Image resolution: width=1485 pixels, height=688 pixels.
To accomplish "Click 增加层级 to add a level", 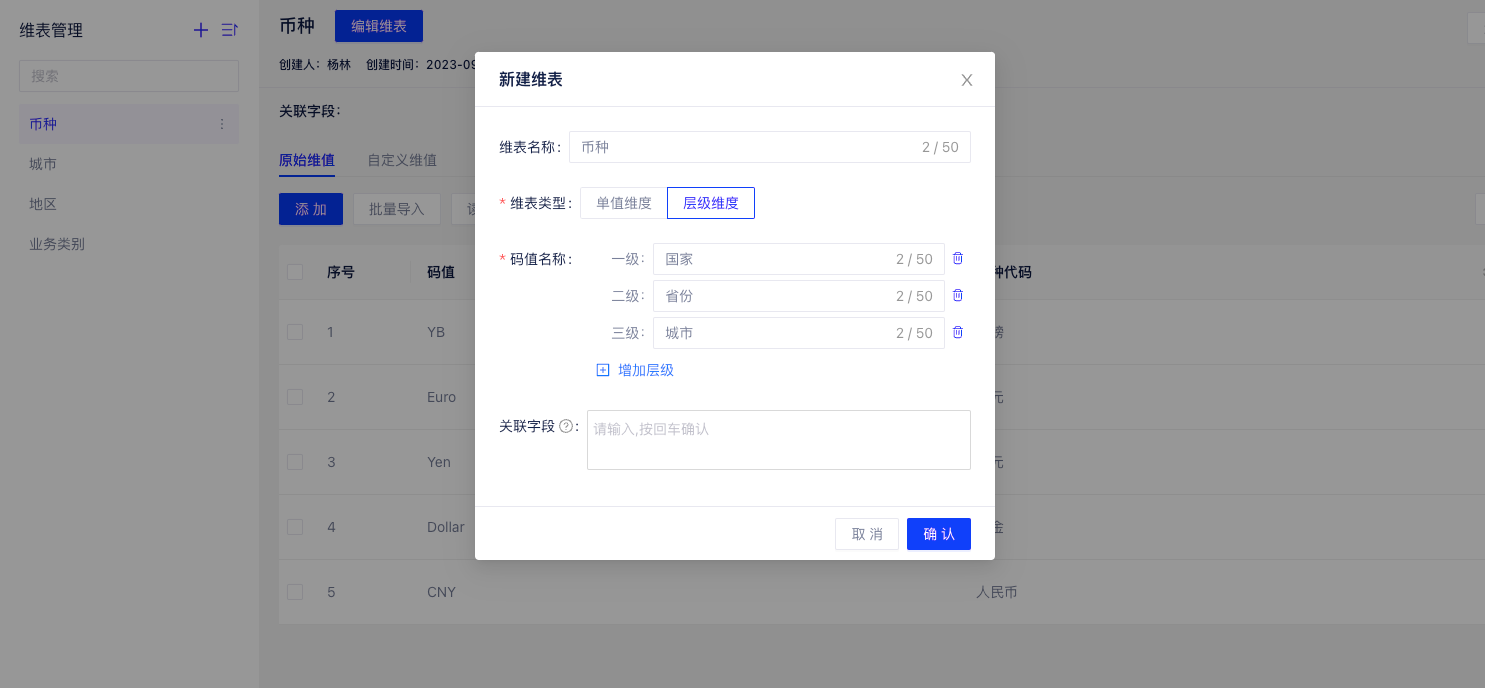I will (635, 370).
